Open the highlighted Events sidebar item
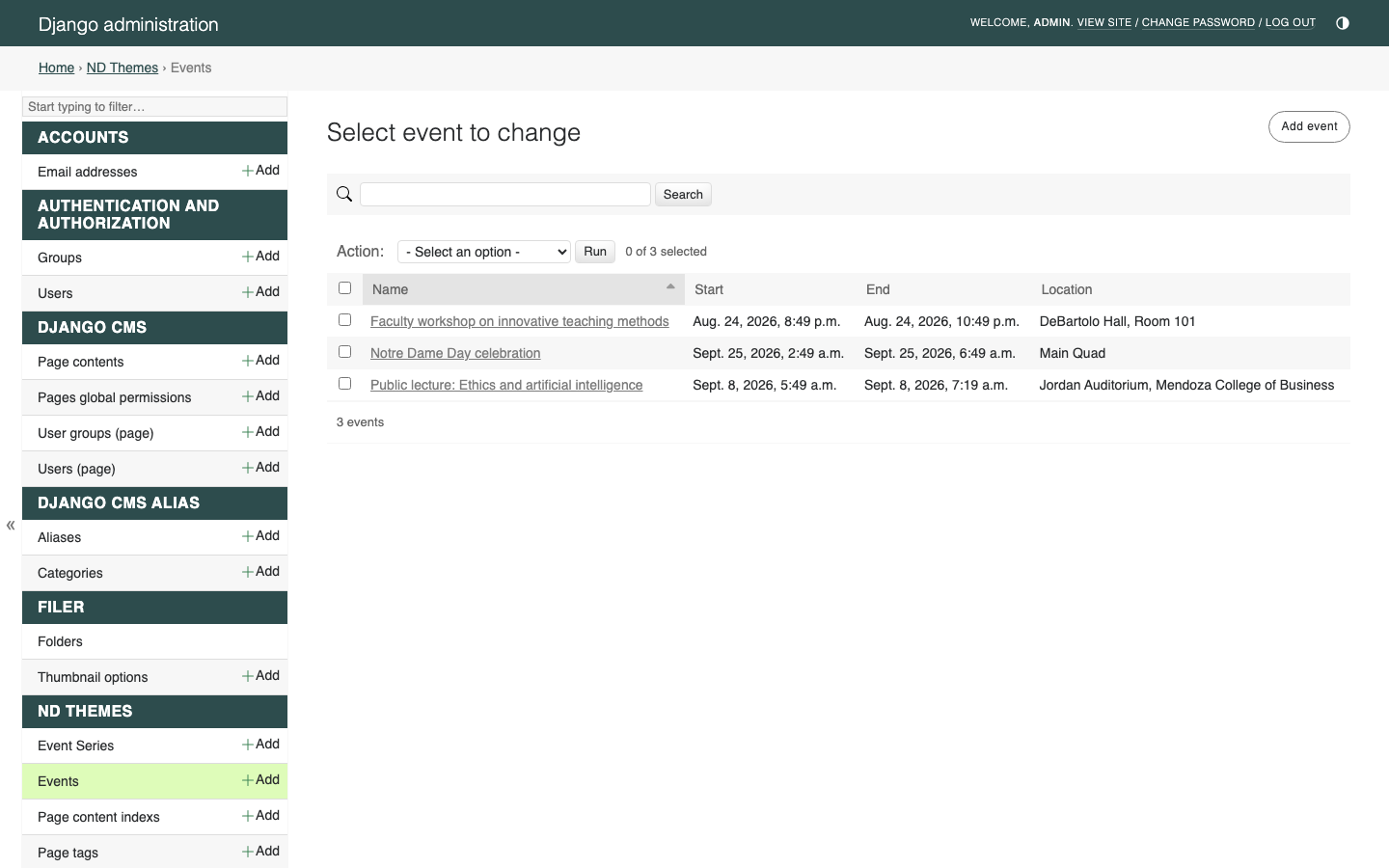This screenshot has height=868, width=1389. click(58, 781)
